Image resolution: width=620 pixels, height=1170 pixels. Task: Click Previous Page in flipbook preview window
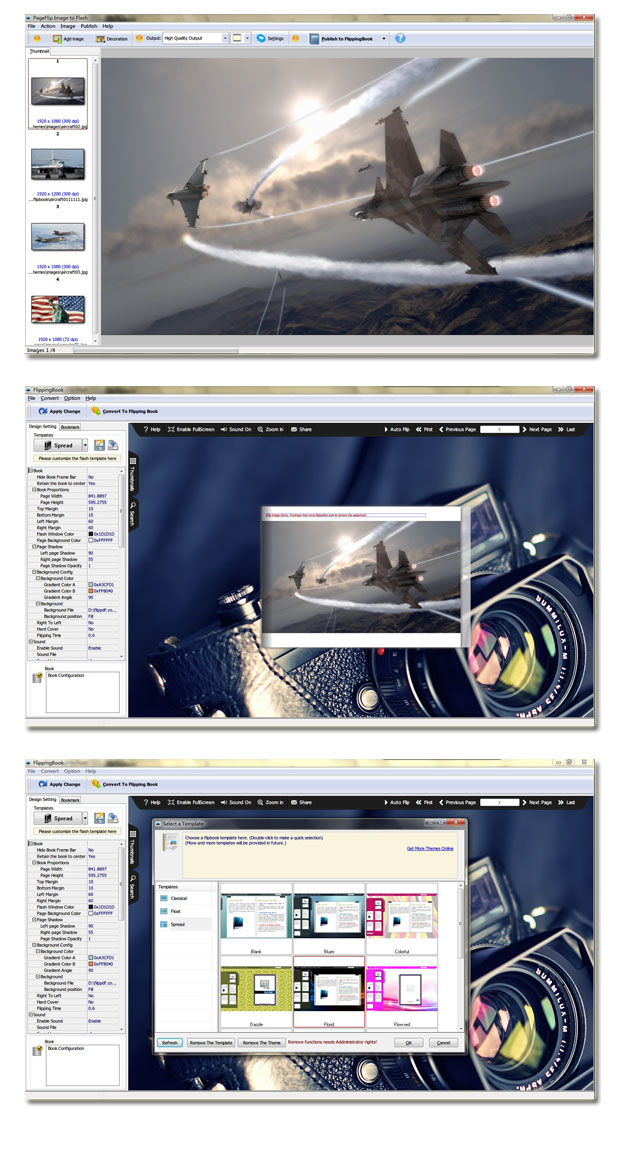coord(457,429)
